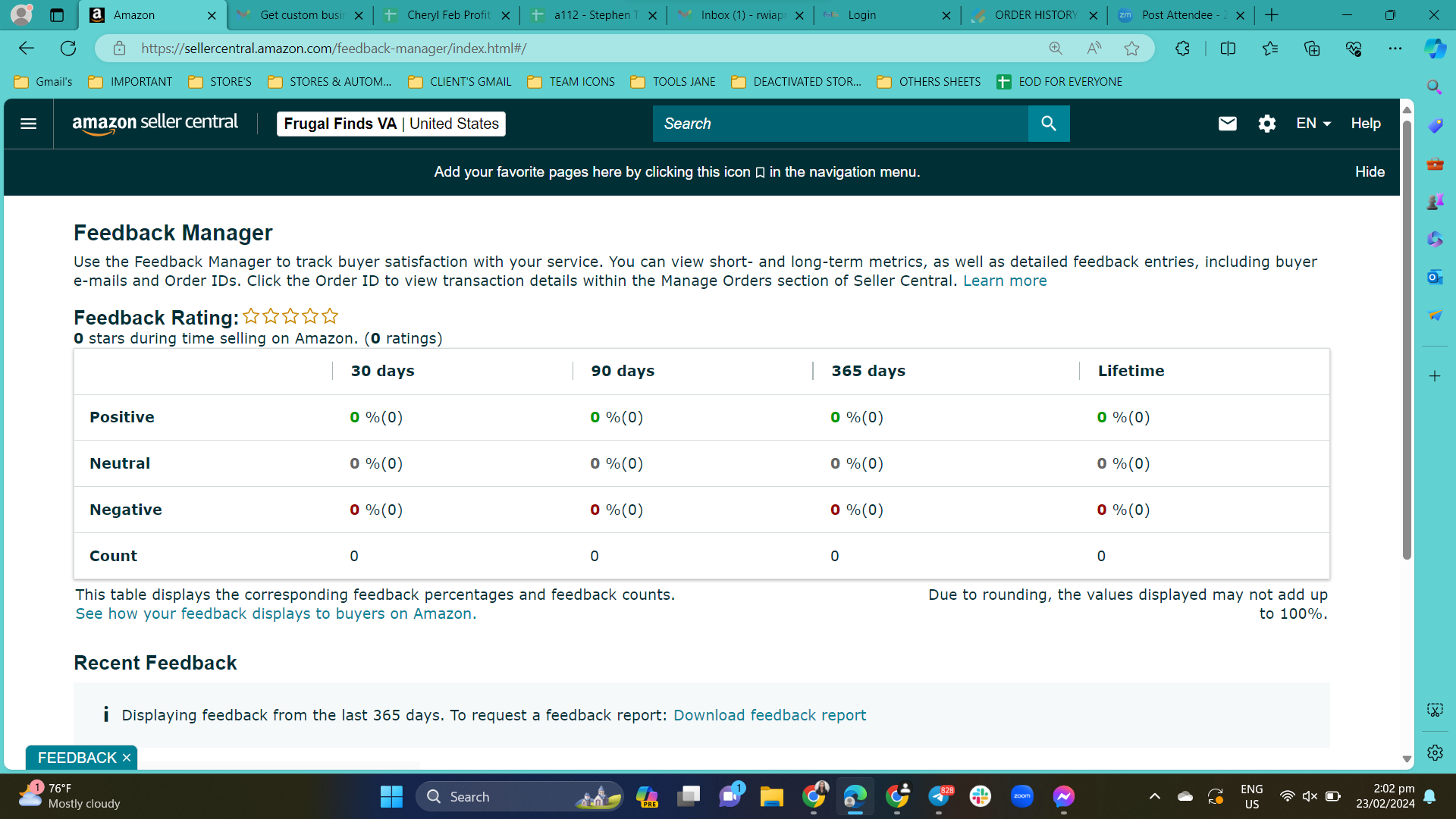This screenshot has height=819, width=1456.
Task: Hide the favorite pages banner
Action: [x=1370, y=172]
